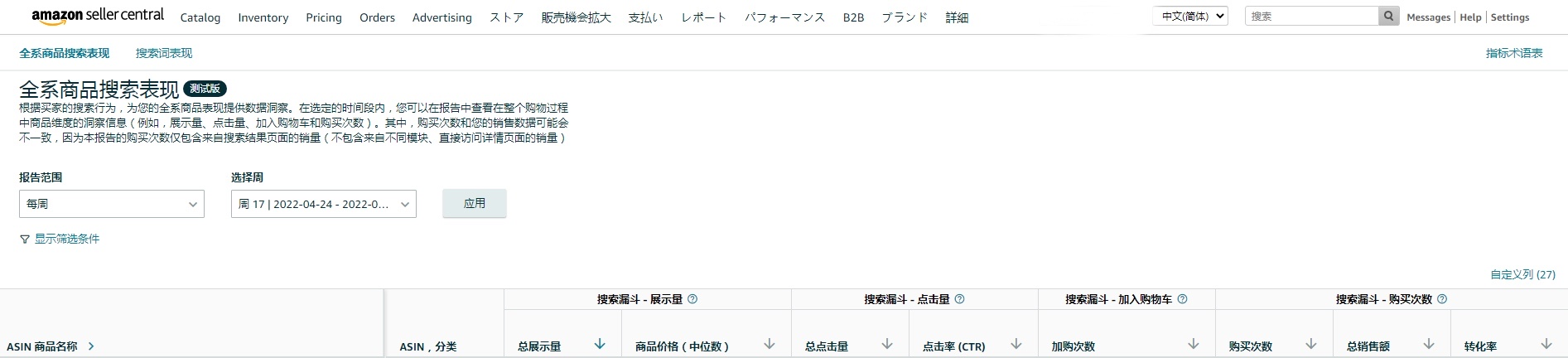Open the 詳細 menu
The image size is (1568, 358).
click(x=957, y=17)
